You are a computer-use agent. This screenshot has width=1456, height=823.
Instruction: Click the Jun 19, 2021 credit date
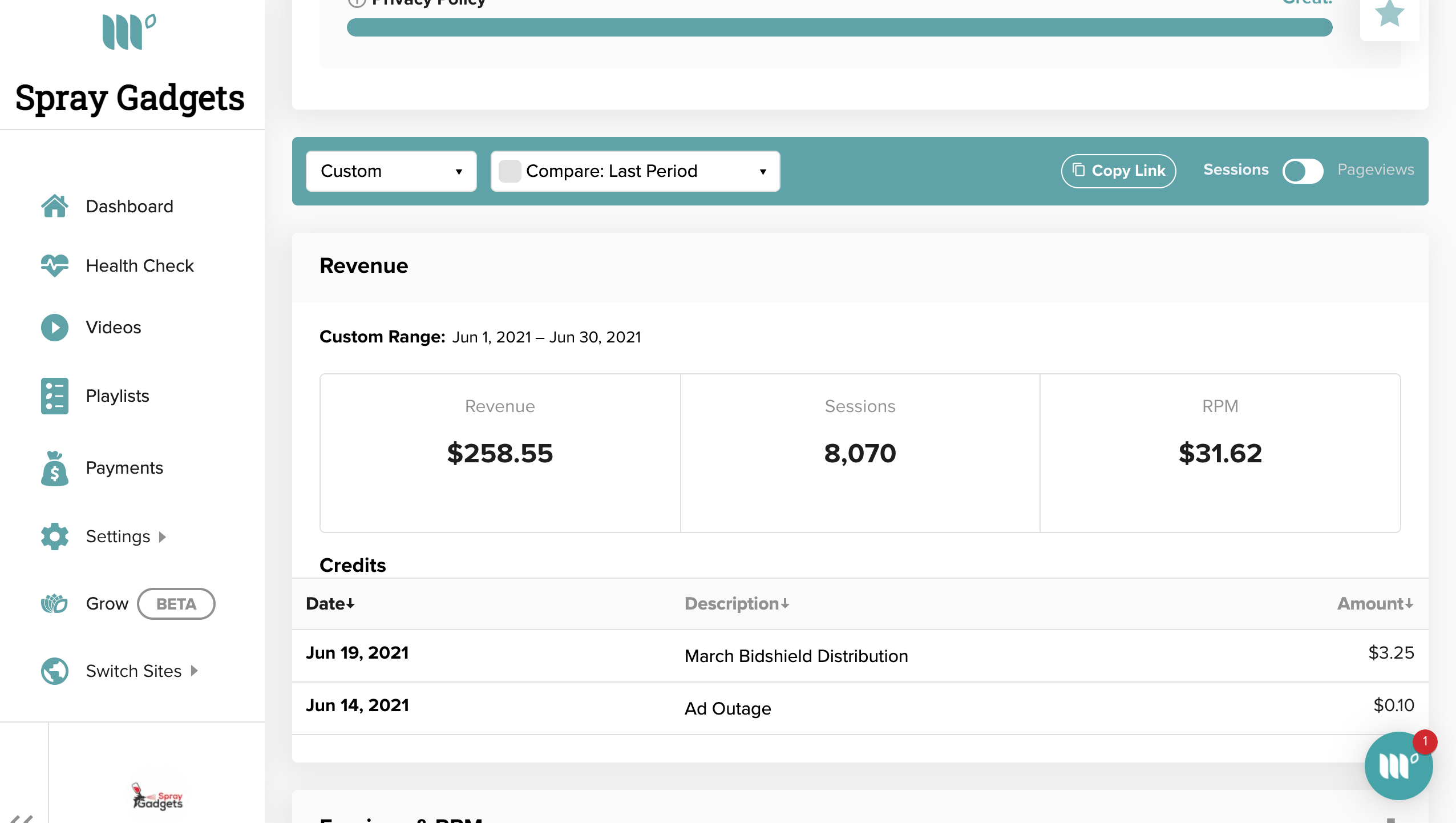pos(357,653)
